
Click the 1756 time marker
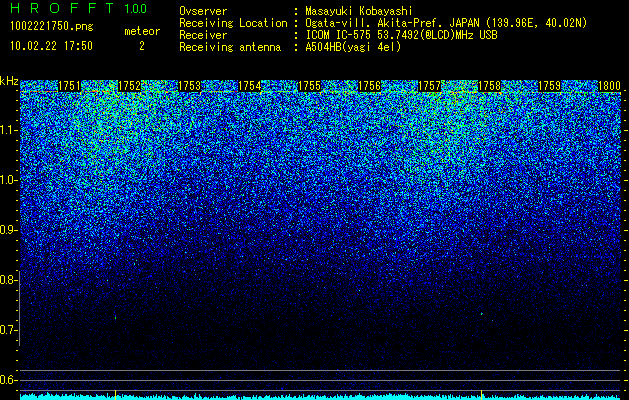(369, 86)
